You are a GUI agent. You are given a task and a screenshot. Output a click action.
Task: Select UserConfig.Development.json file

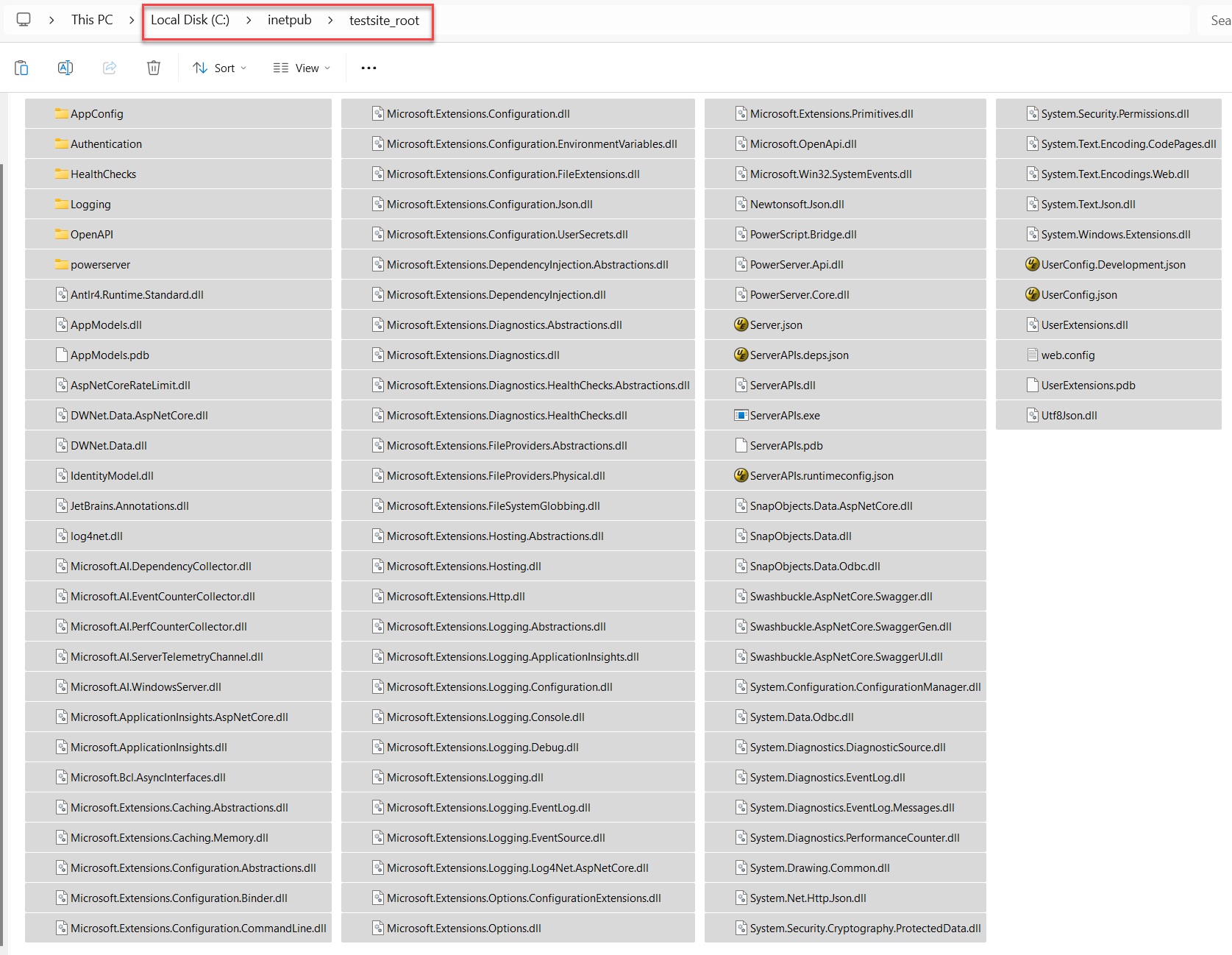pos(1113,265)
